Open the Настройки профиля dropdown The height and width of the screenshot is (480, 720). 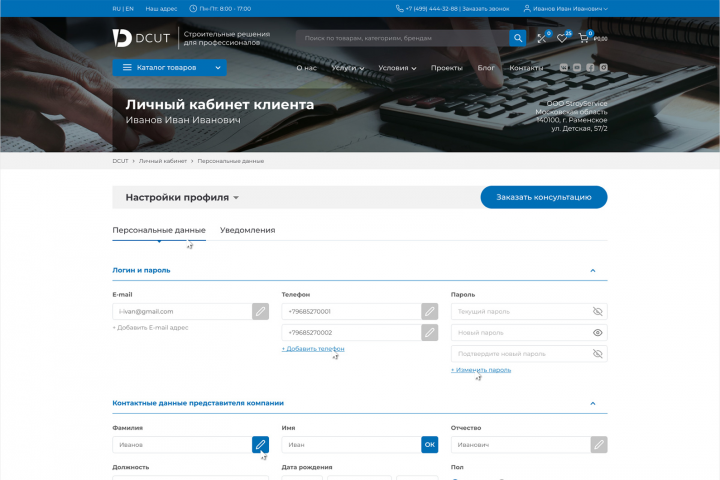click(182, 198)
